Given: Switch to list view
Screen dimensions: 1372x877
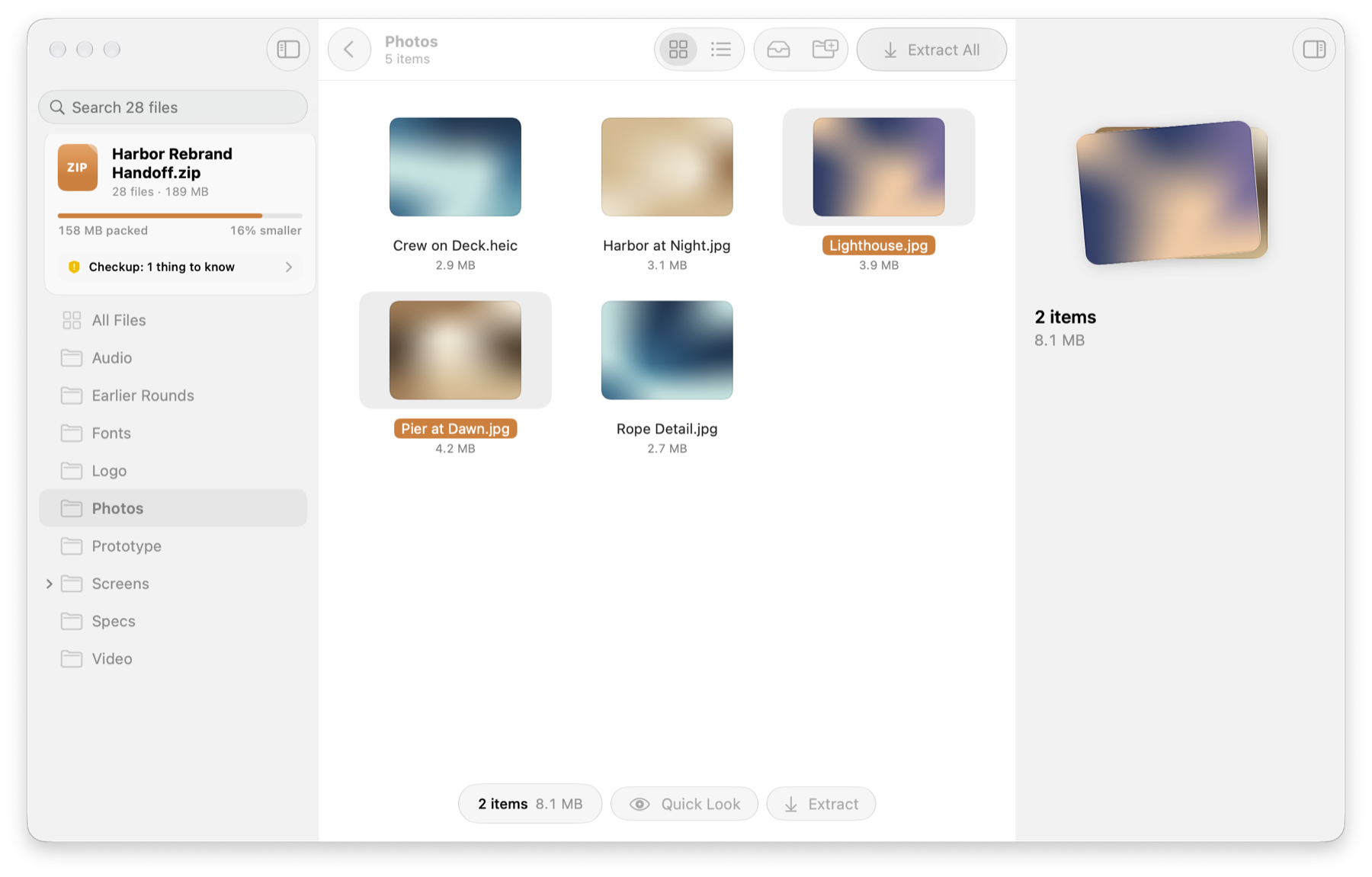Looking at the screenshot, I should click(x=721, y=50).
